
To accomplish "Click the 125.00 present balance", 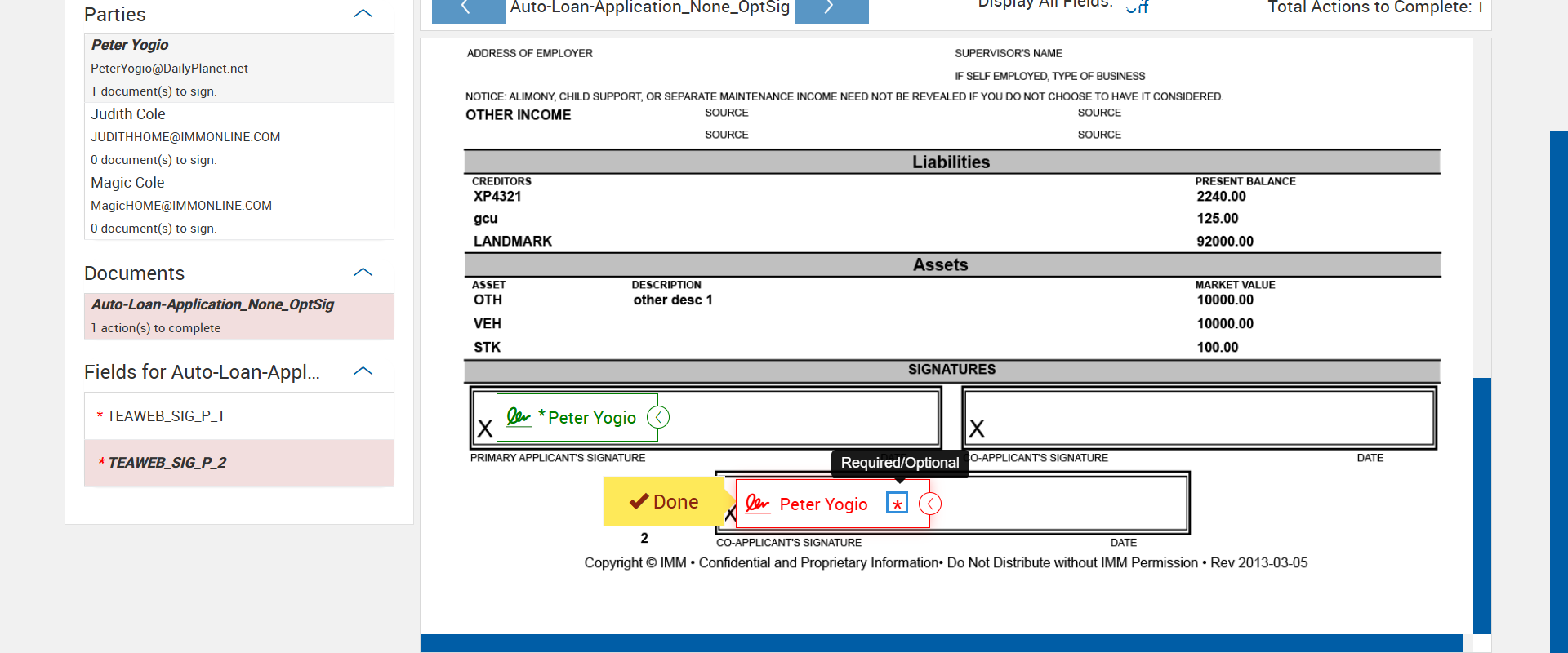I will click(x=1218, y=219).
